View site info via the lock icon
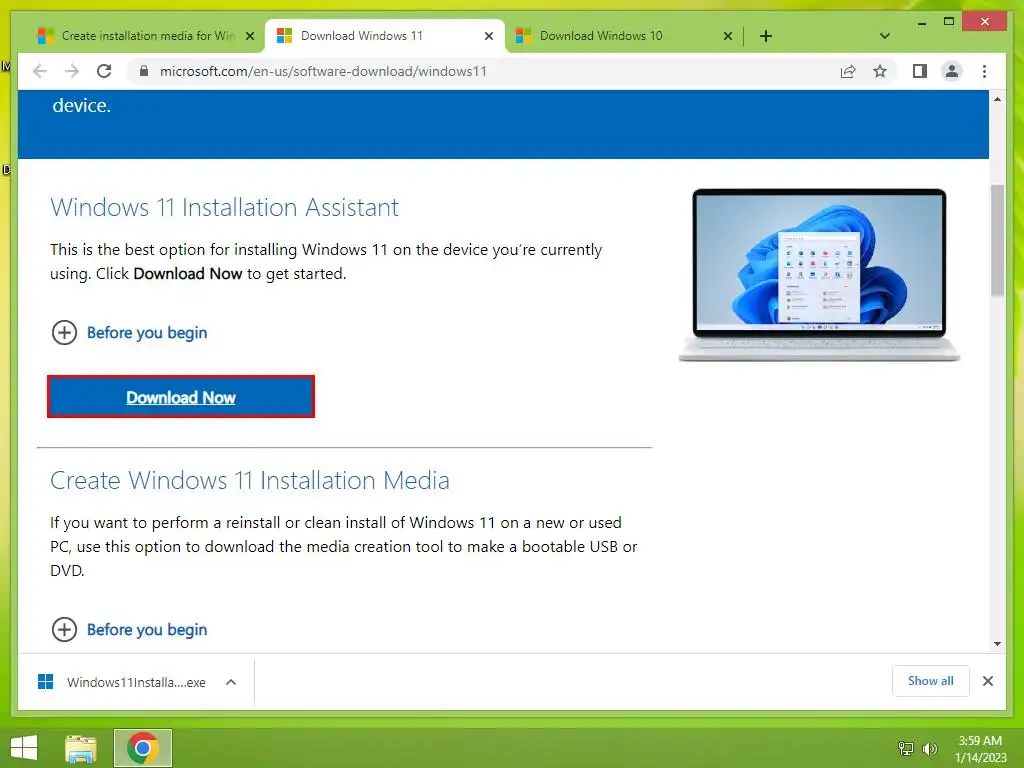Image resolution: width=1024 pixels, height=768 pixels. [x=144, y=71]
